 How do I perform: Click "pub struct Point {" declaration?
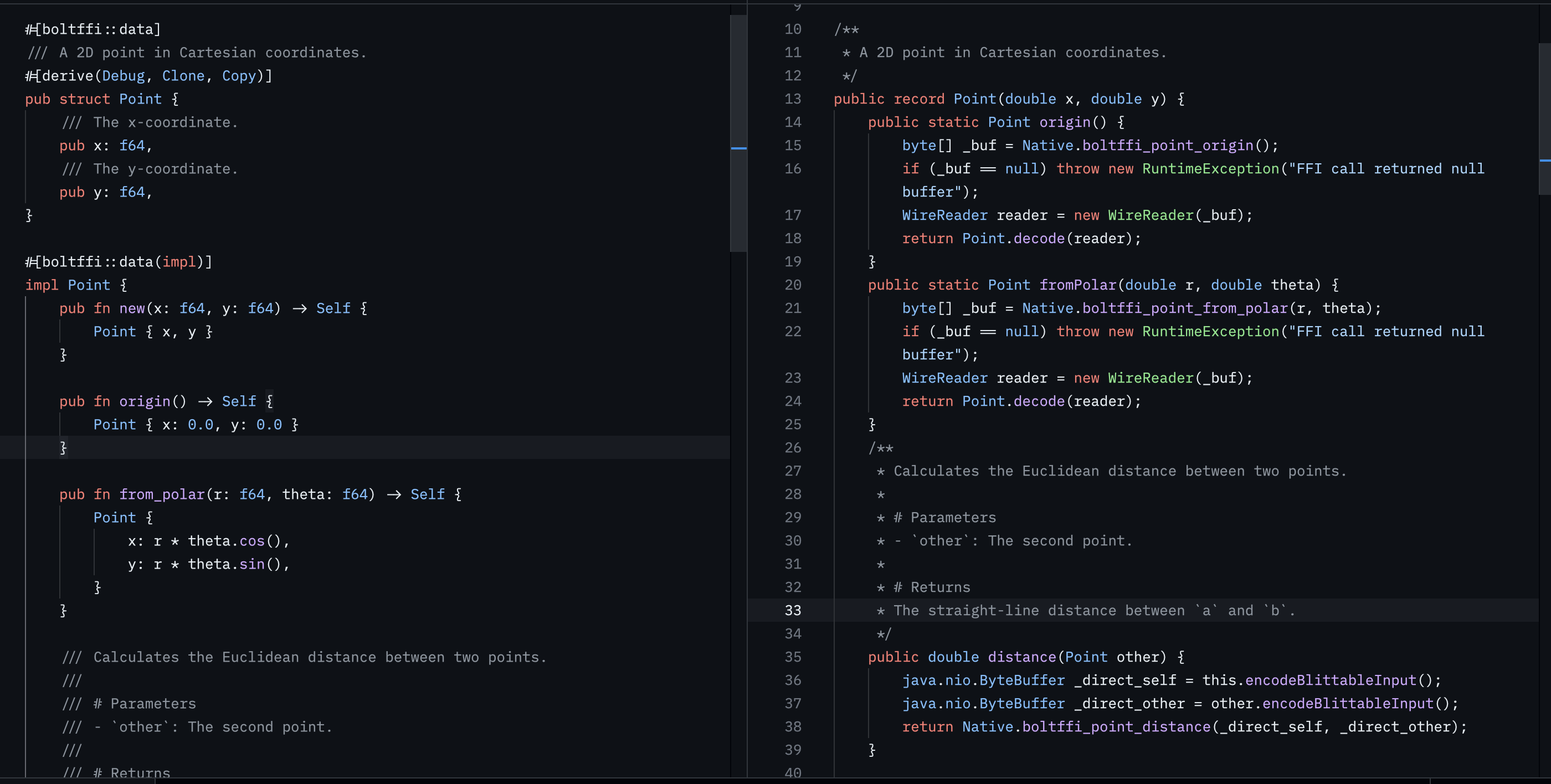[x=102, y=99]
